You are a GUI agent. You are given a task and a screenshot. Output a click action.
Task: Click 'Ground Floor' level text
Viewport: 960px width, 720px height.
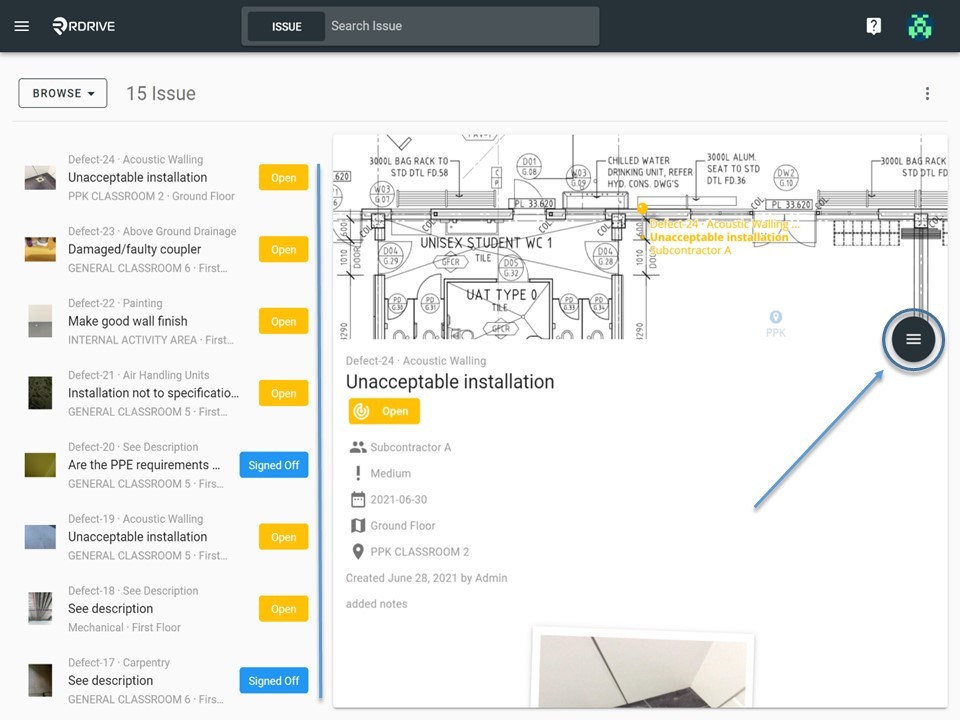pyautogui.click(x=402, y=526)
